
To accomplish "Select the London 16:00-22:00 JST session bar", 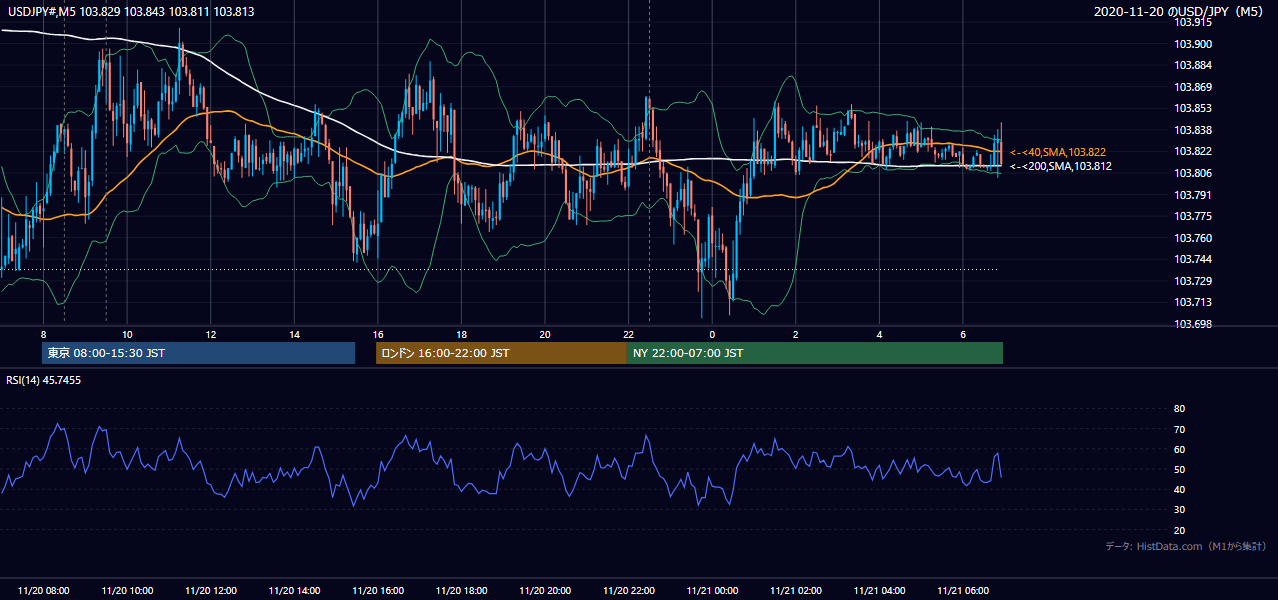I will (x=501, y=353).
